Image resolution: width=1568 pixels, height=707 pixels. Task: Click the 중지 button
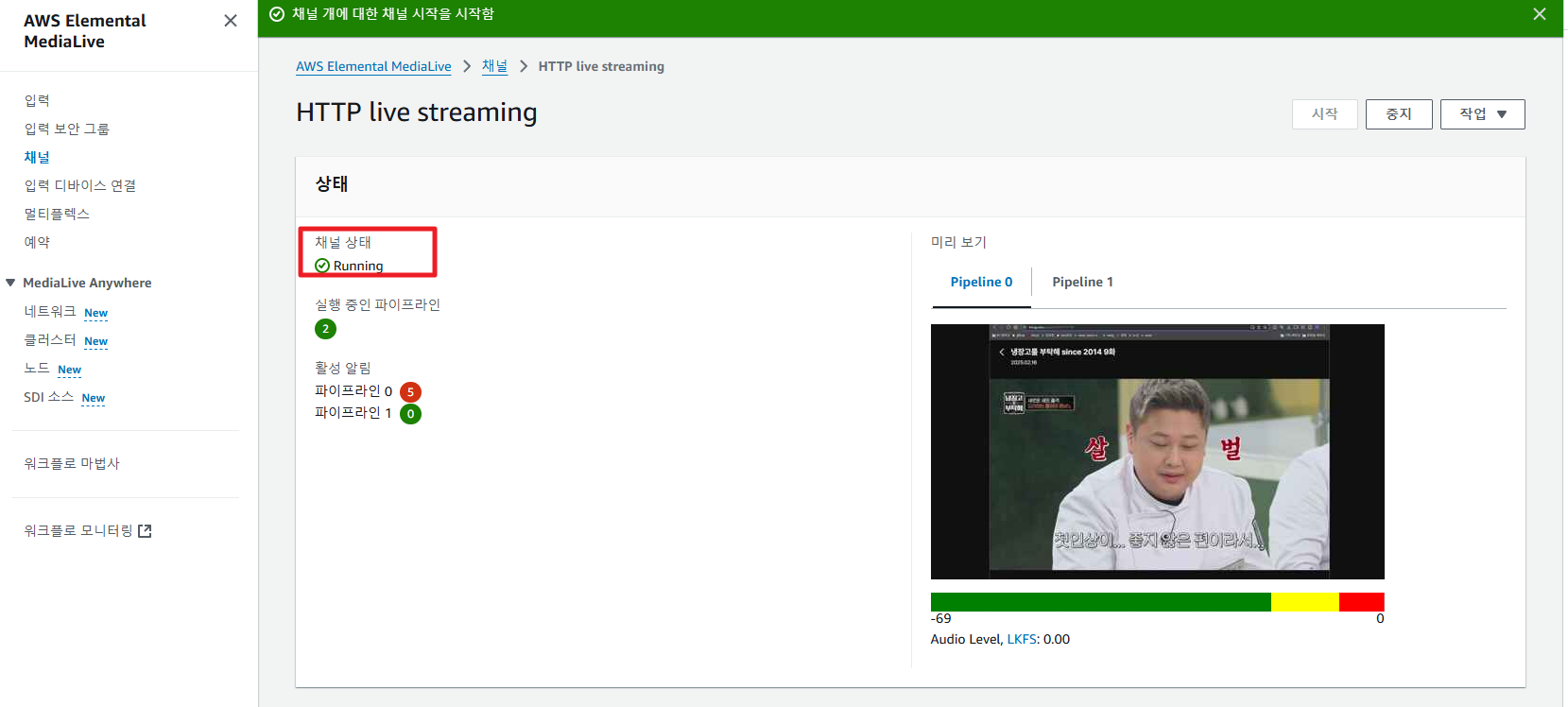click(x=1399, y=114)
